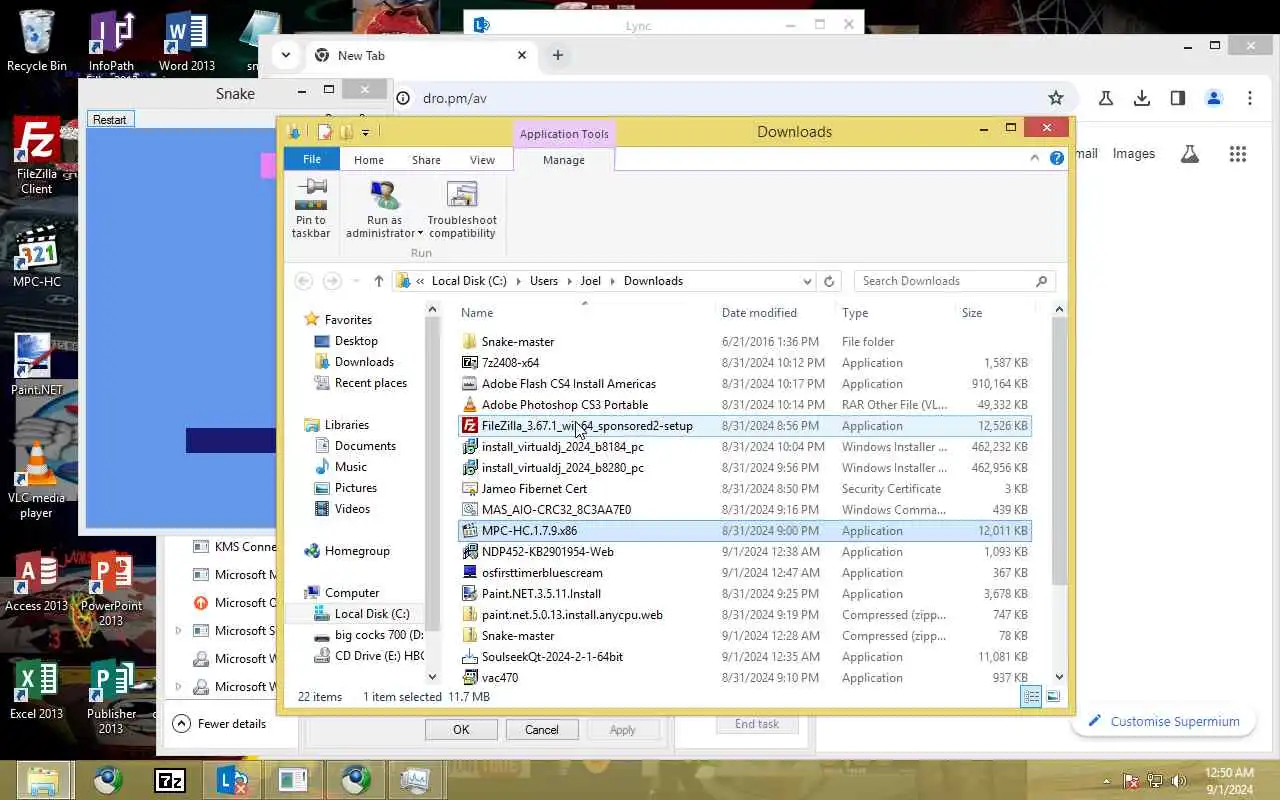Open Word 2013 desktop shortcut
The height and width of the screenshot is (800, 1280).
point(186,41)
